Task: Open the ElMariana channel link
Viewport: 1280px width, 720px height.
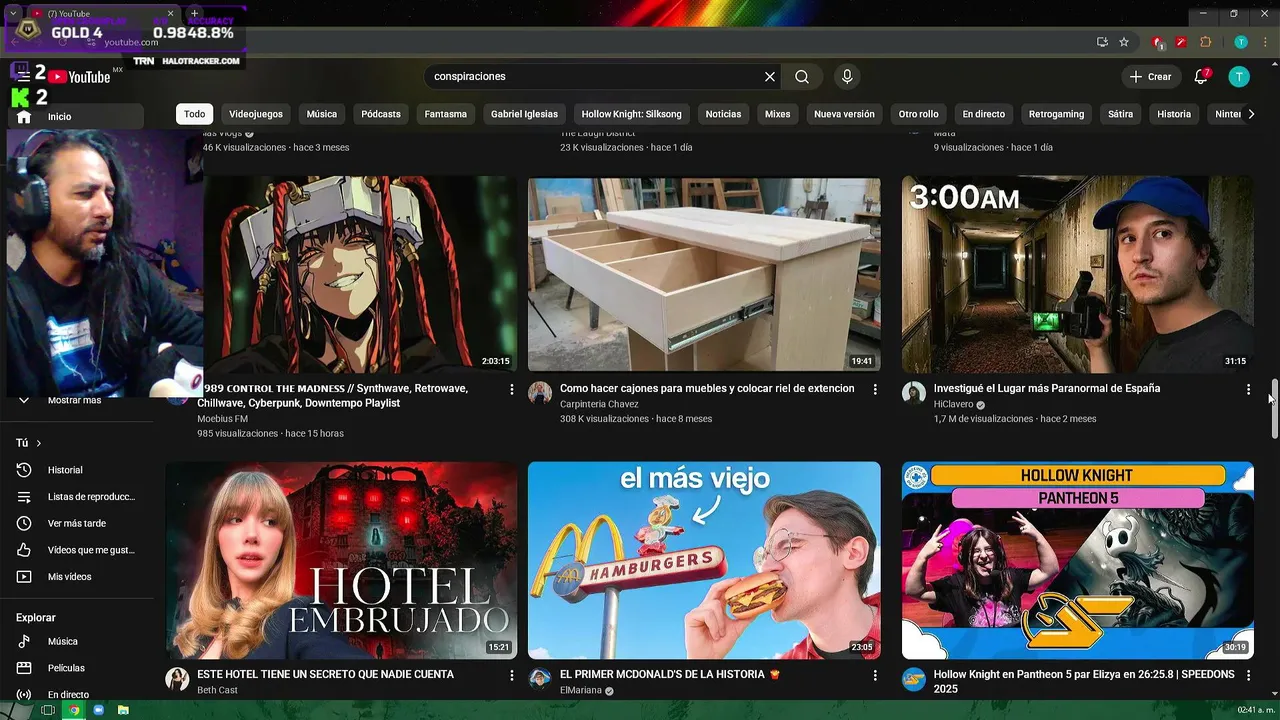Action: tap(580, 690)
